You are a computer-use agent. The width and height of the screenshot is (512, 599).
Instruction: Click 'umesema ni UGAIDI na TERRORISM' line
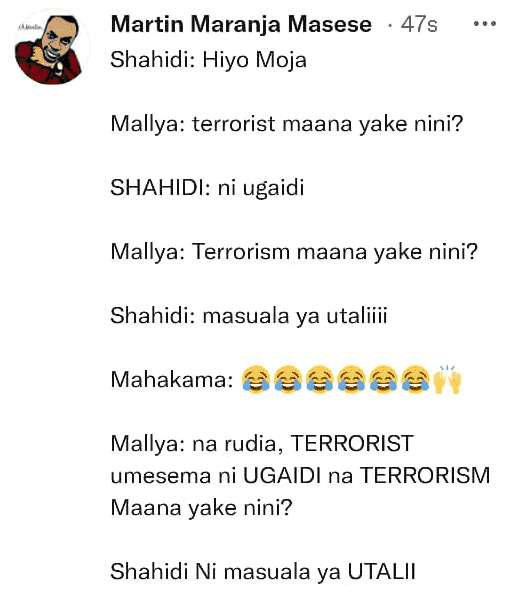[300, 476]
